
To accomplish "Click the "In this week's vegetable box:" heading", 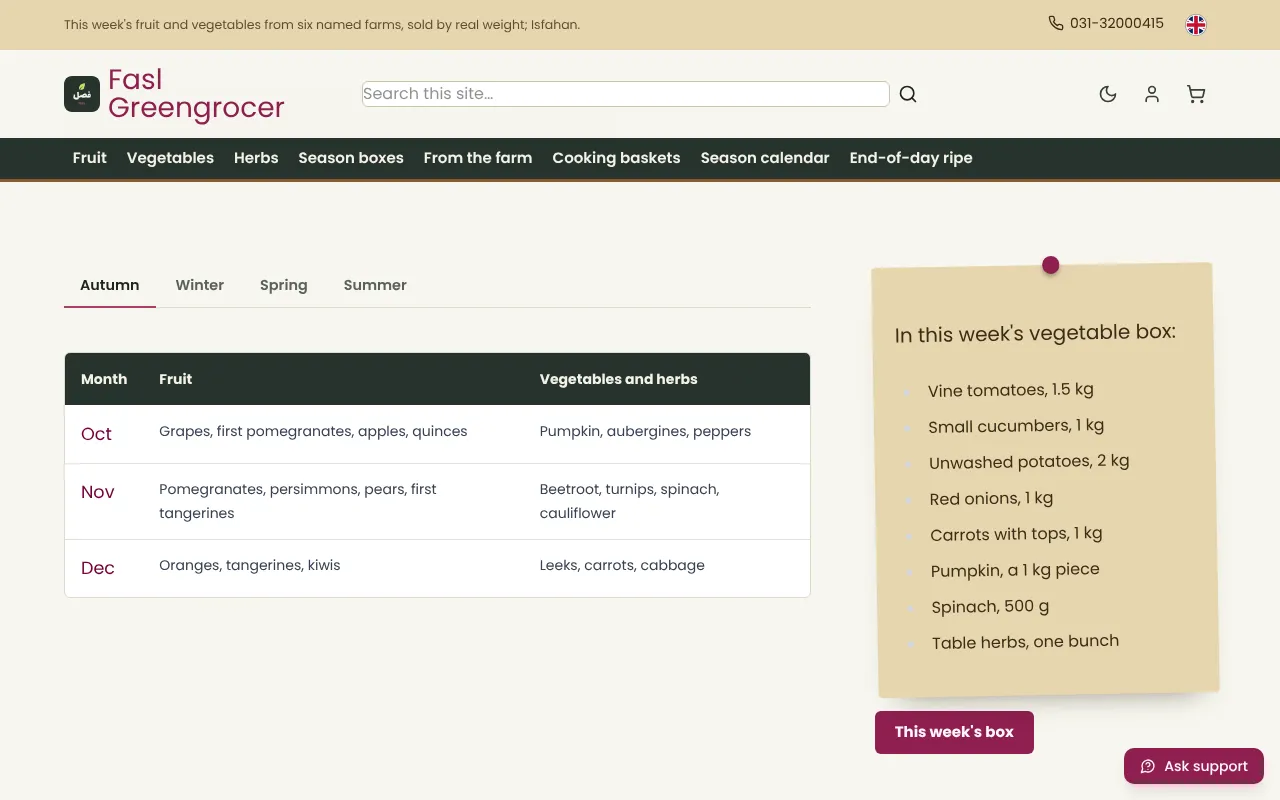I will click(x=1035, y=333).
